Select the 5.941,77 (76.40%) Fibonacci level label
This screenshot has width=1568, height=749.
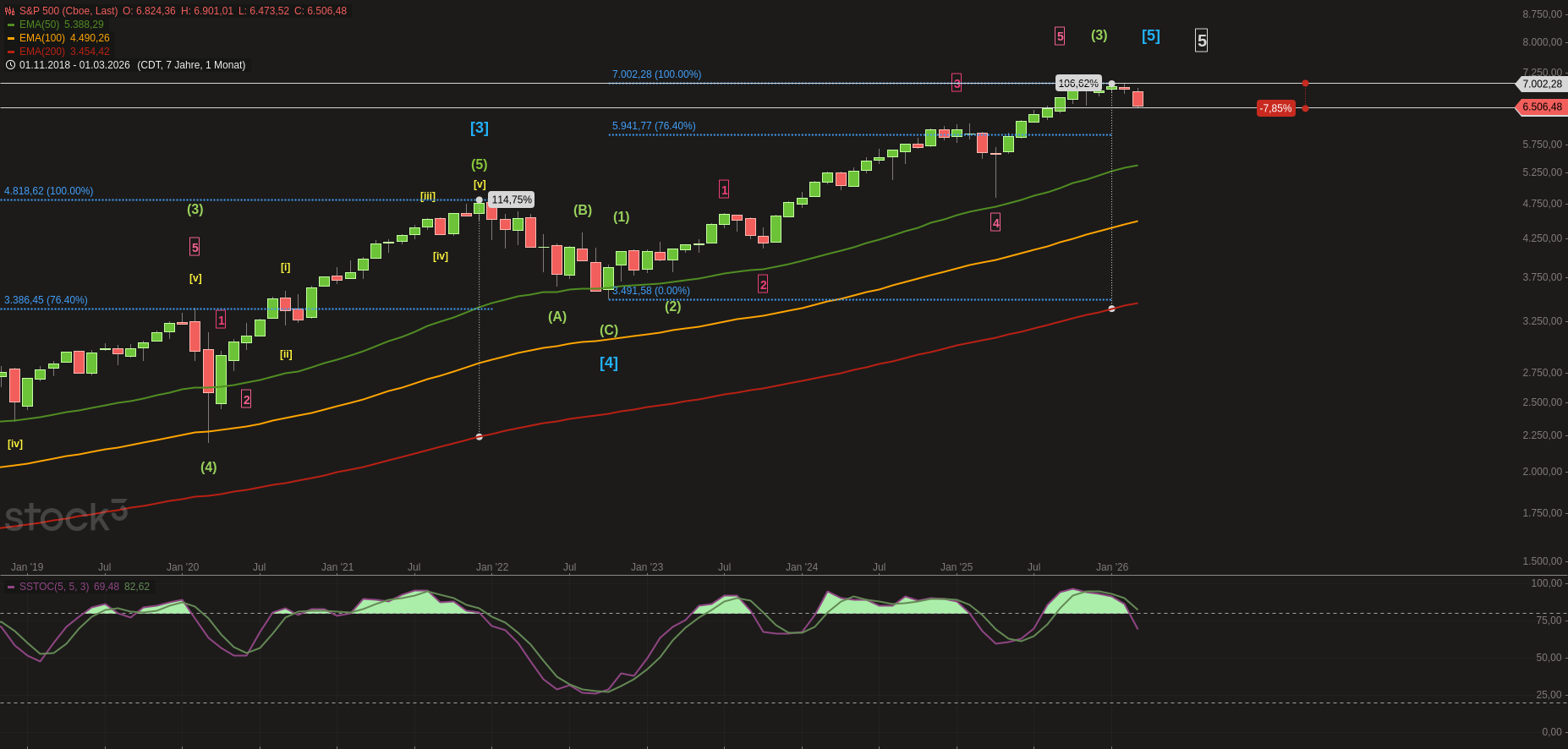point(654,126)
